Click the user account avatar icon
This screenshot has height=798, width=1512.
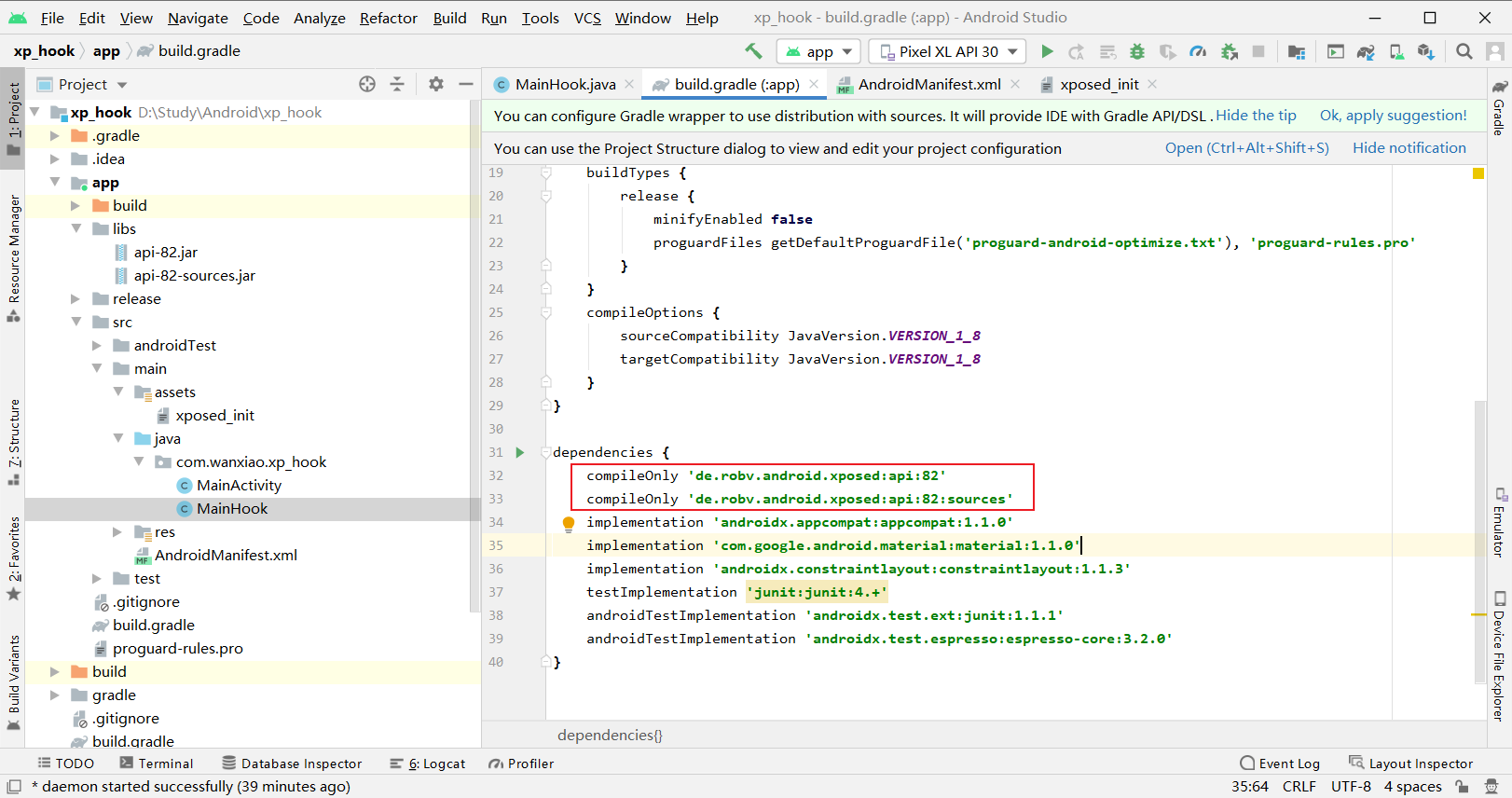(x=1494, y=51)
